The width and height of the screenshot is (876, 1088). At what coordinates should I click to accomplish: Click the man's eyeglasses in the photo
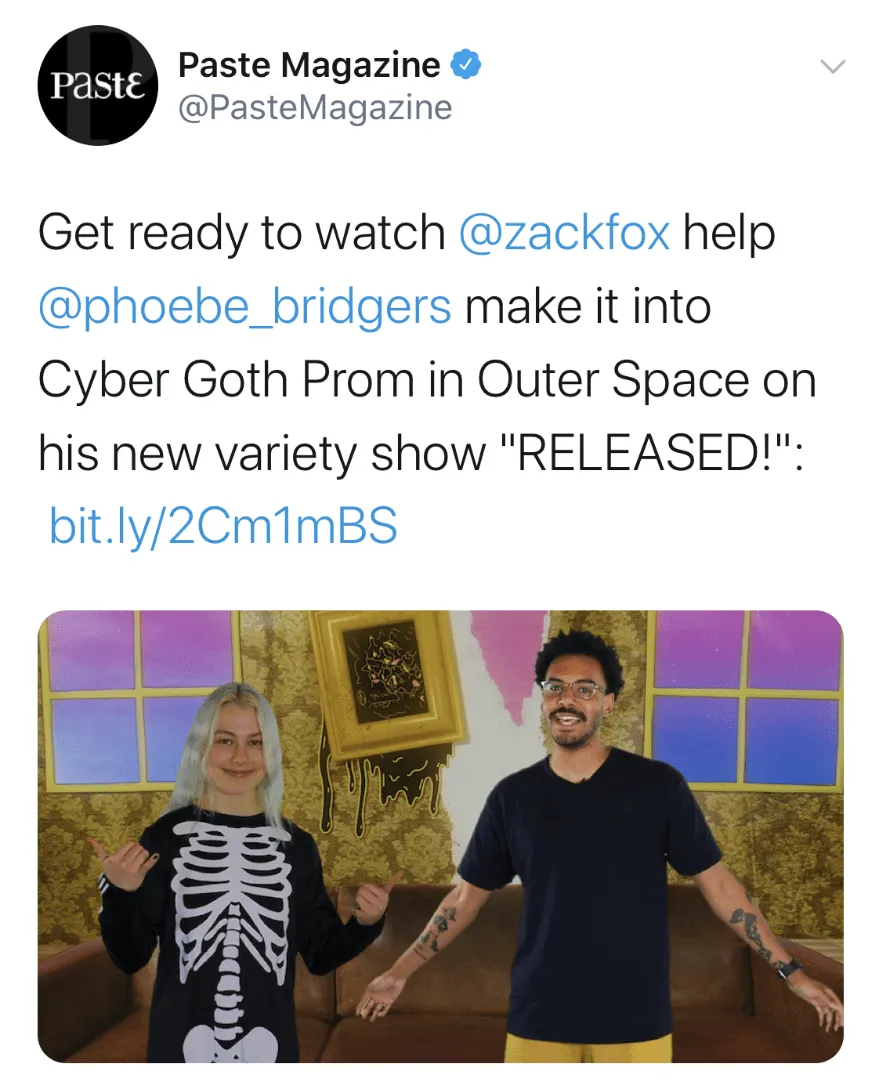(573, 690)
